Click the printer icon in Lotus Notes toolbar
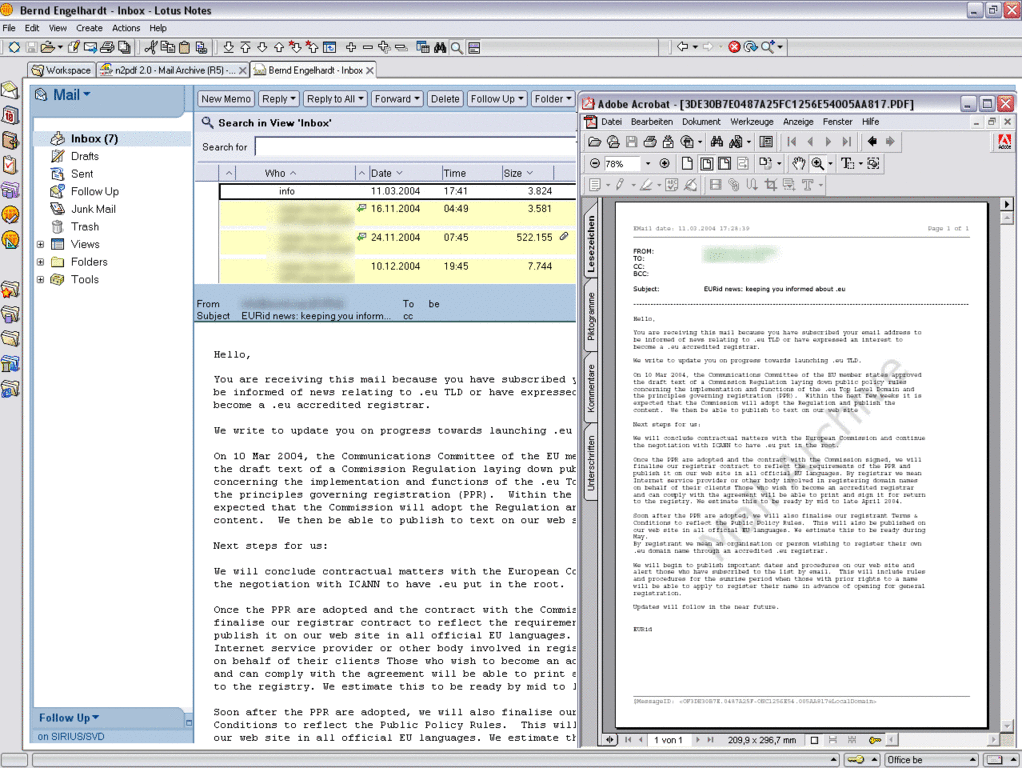Image resolution: width=1022 pixels, height=768 pixels. pyautogui.click(x=108, y=47)
